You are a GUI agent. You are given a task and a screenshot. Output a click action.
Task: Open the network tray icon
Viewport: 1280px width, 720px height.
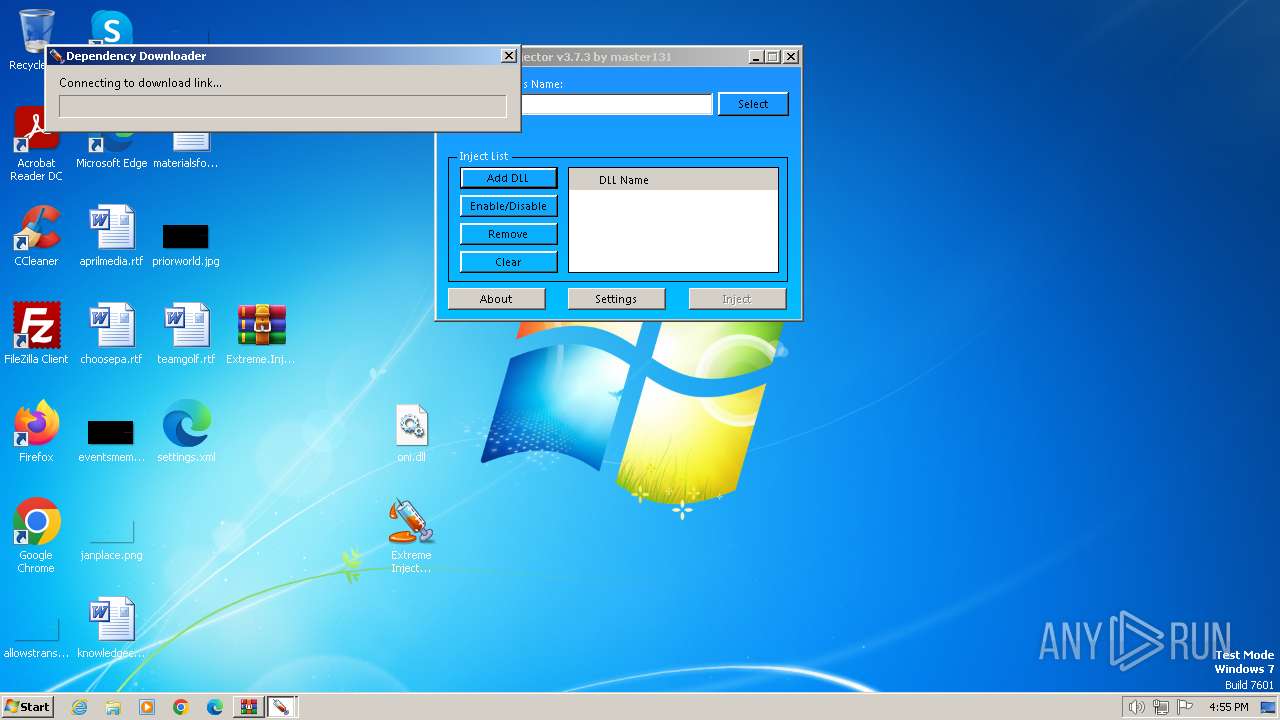1160,707
